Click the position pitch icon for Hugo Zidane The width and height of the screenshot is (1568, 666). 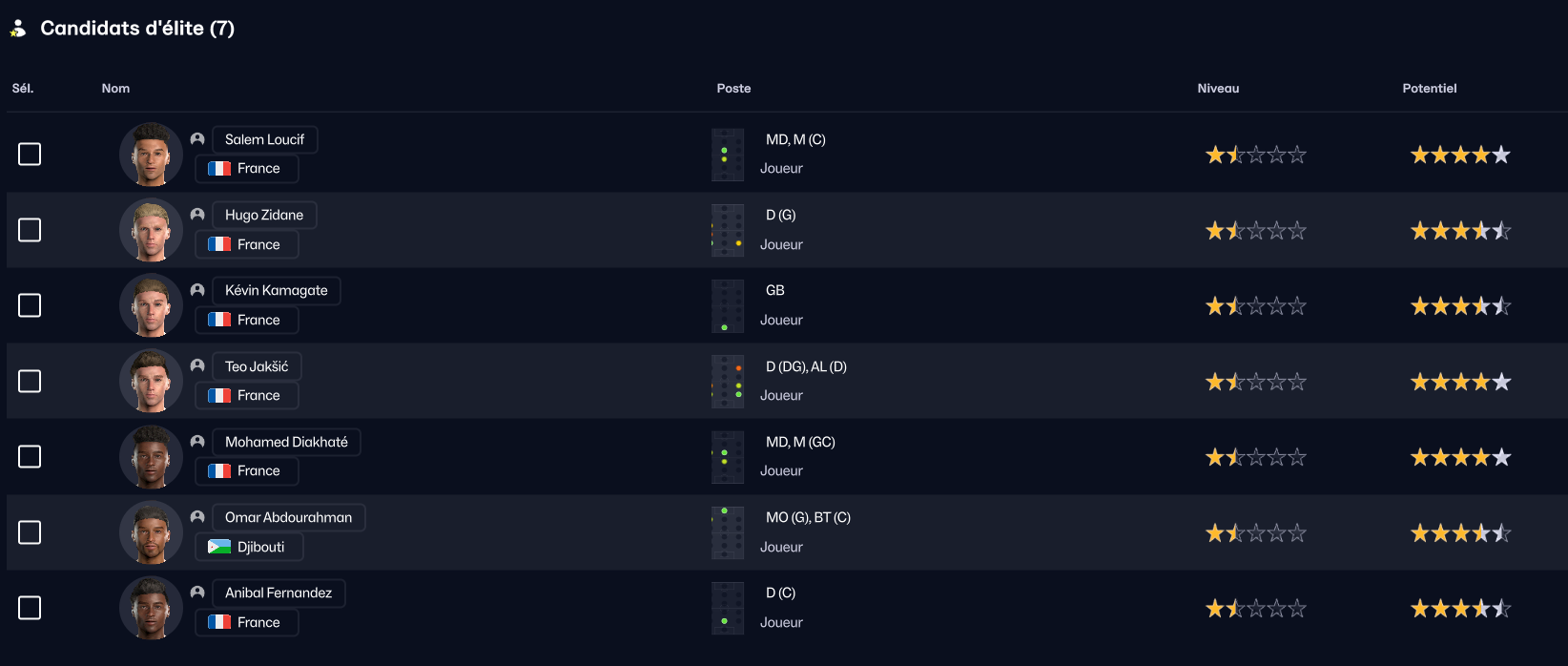(x=728, y=230)
